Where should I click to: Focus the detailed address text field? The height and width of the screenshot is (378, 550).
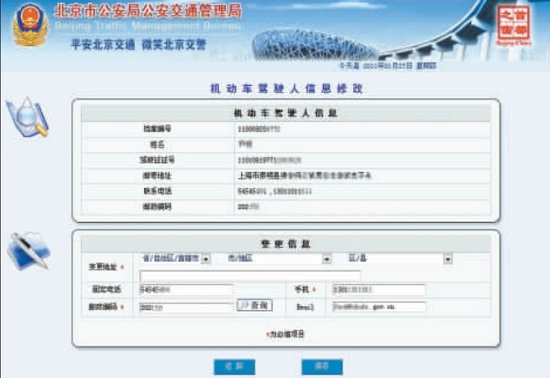tap(250, 276)
